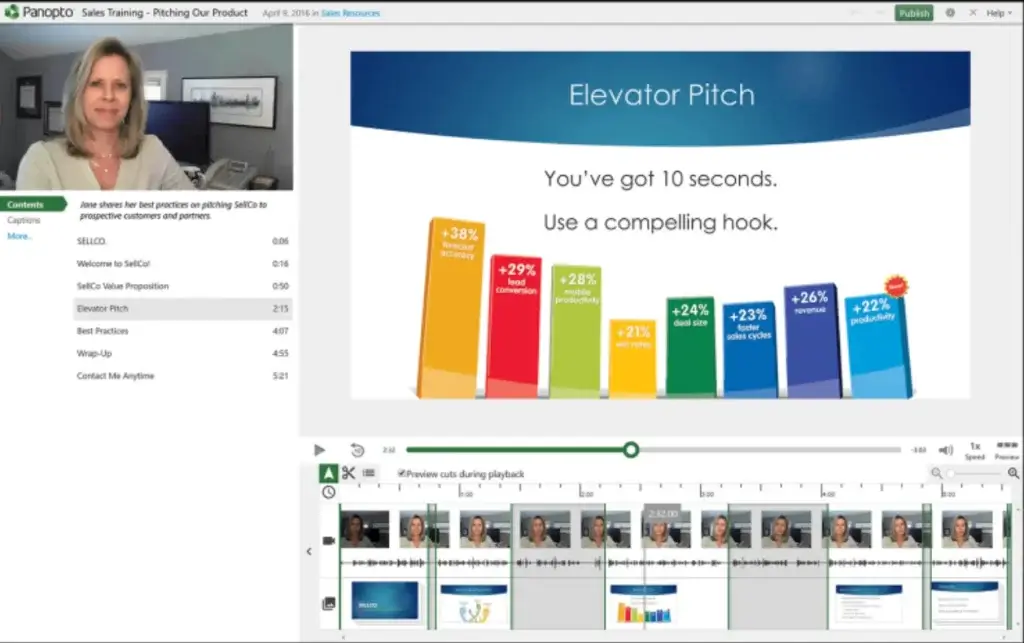Click the playback progress slider handle
Viewport: 1024px width, 643px height.
point(630,450)
